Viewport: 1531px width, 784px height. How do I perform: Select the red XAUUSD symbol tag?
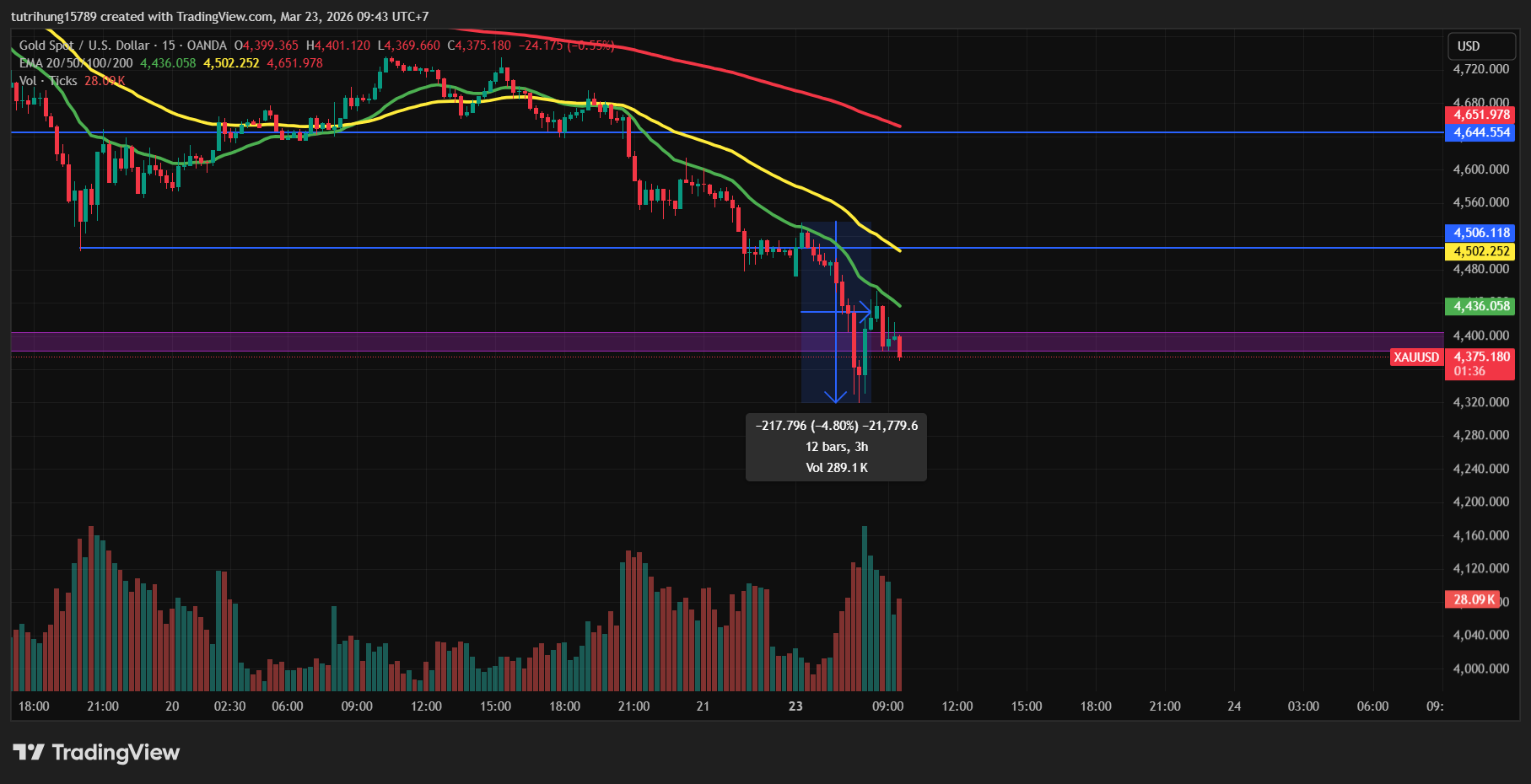pos(1416,357)
